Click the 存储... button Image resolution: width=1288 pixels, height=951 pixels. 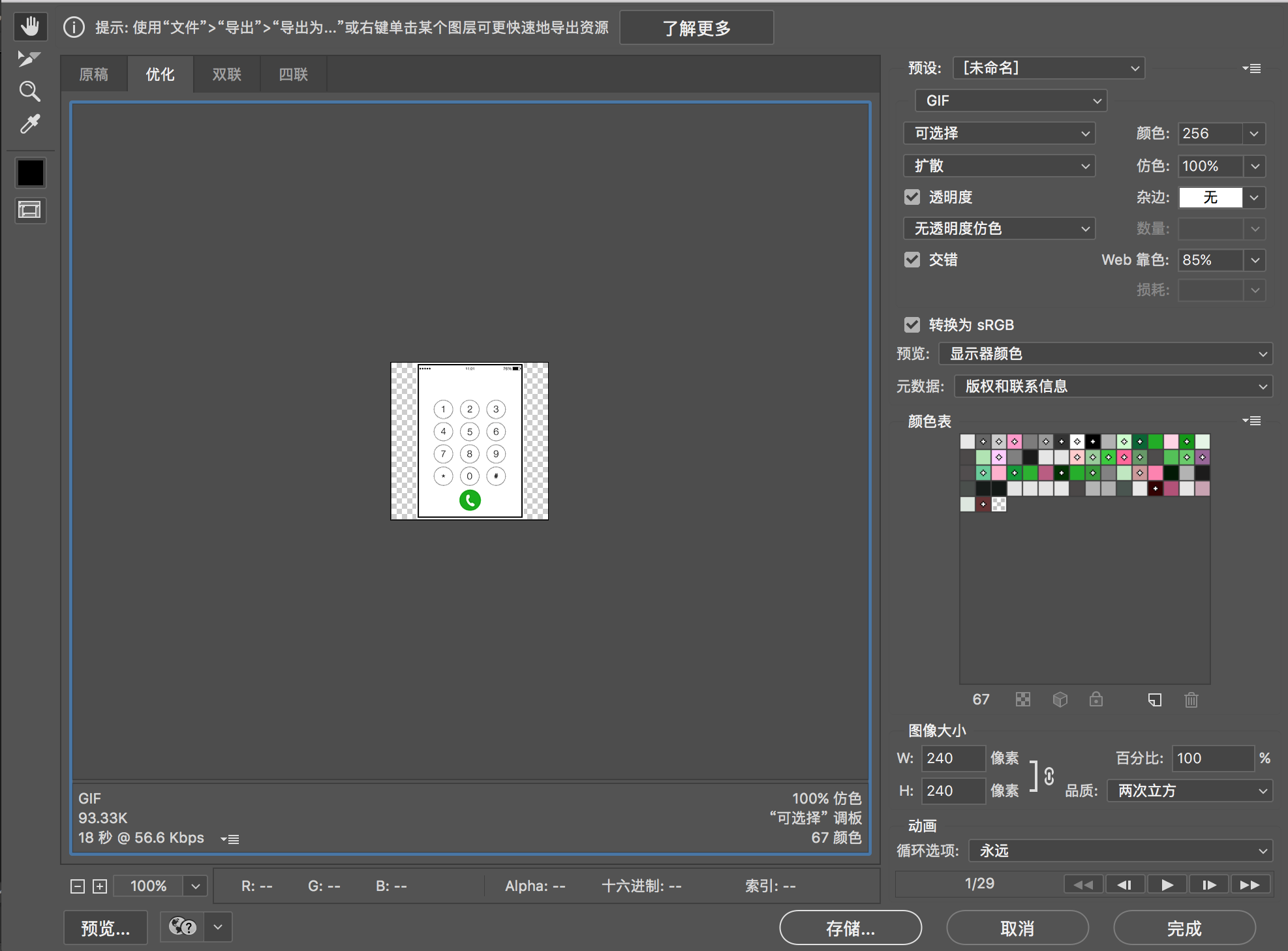point(851,928)
